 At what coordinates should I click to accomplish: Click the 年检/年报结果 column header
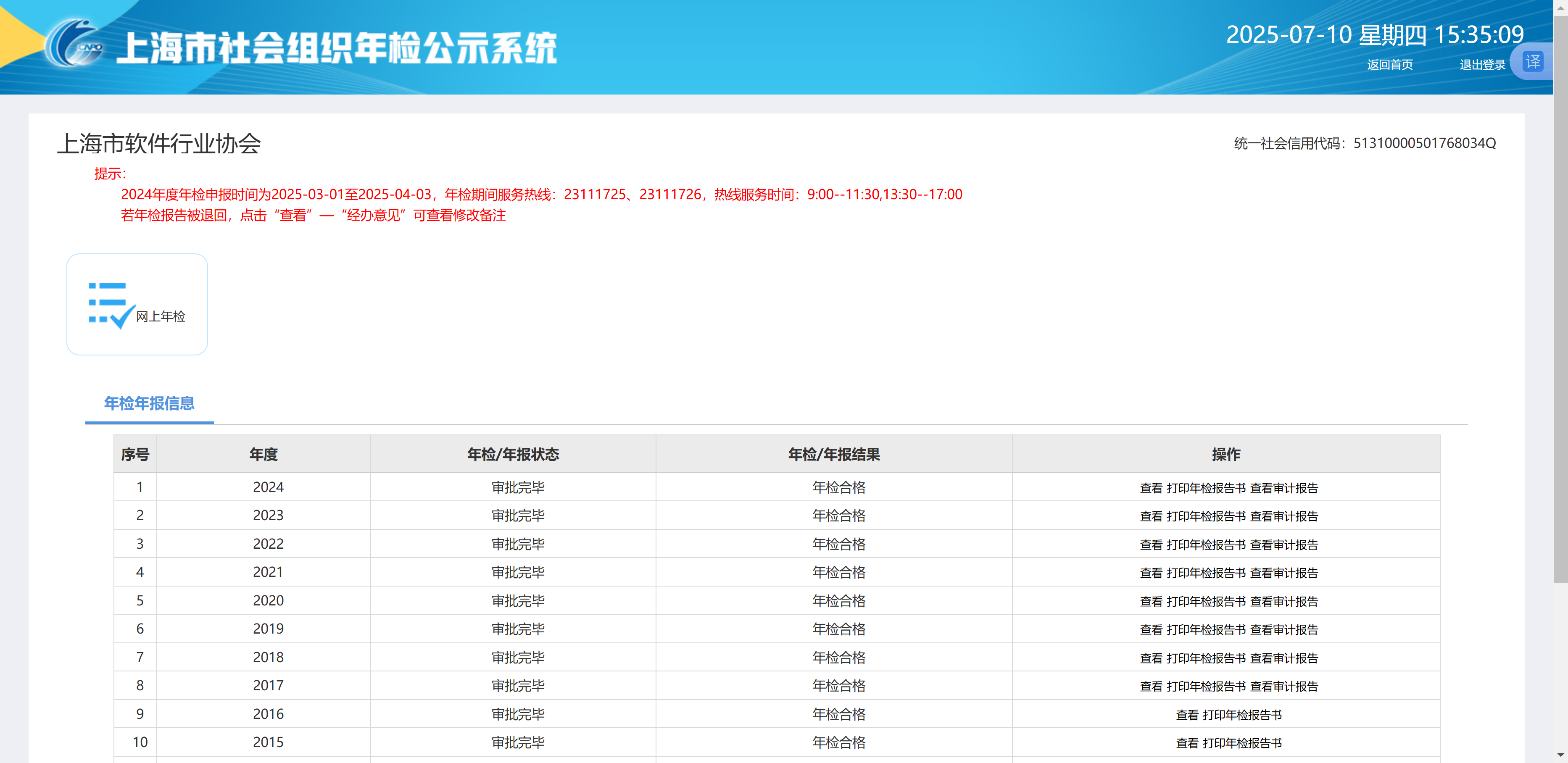pos(834,454)
